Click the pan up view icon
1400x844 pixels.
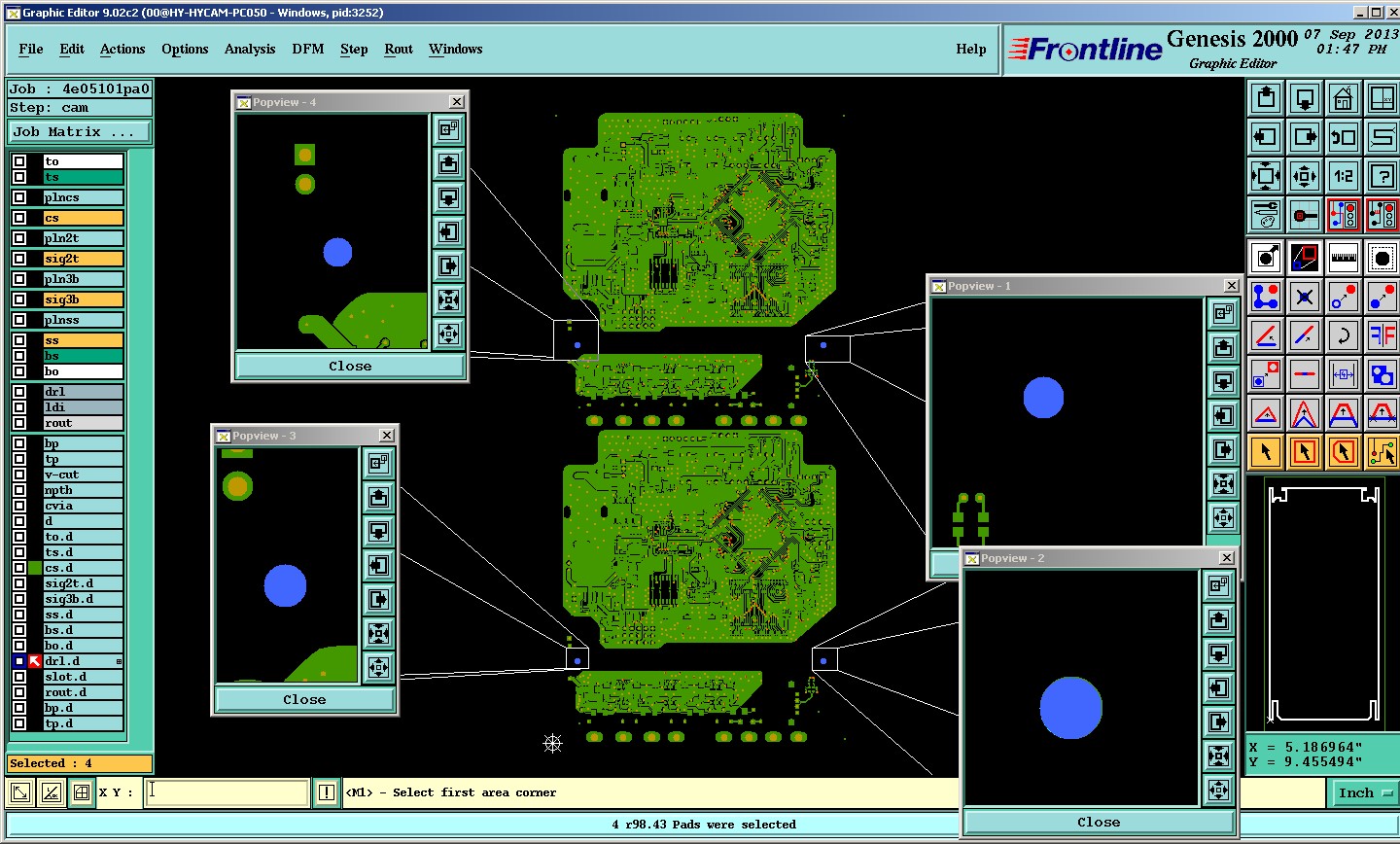click(x=1266, y=97)
